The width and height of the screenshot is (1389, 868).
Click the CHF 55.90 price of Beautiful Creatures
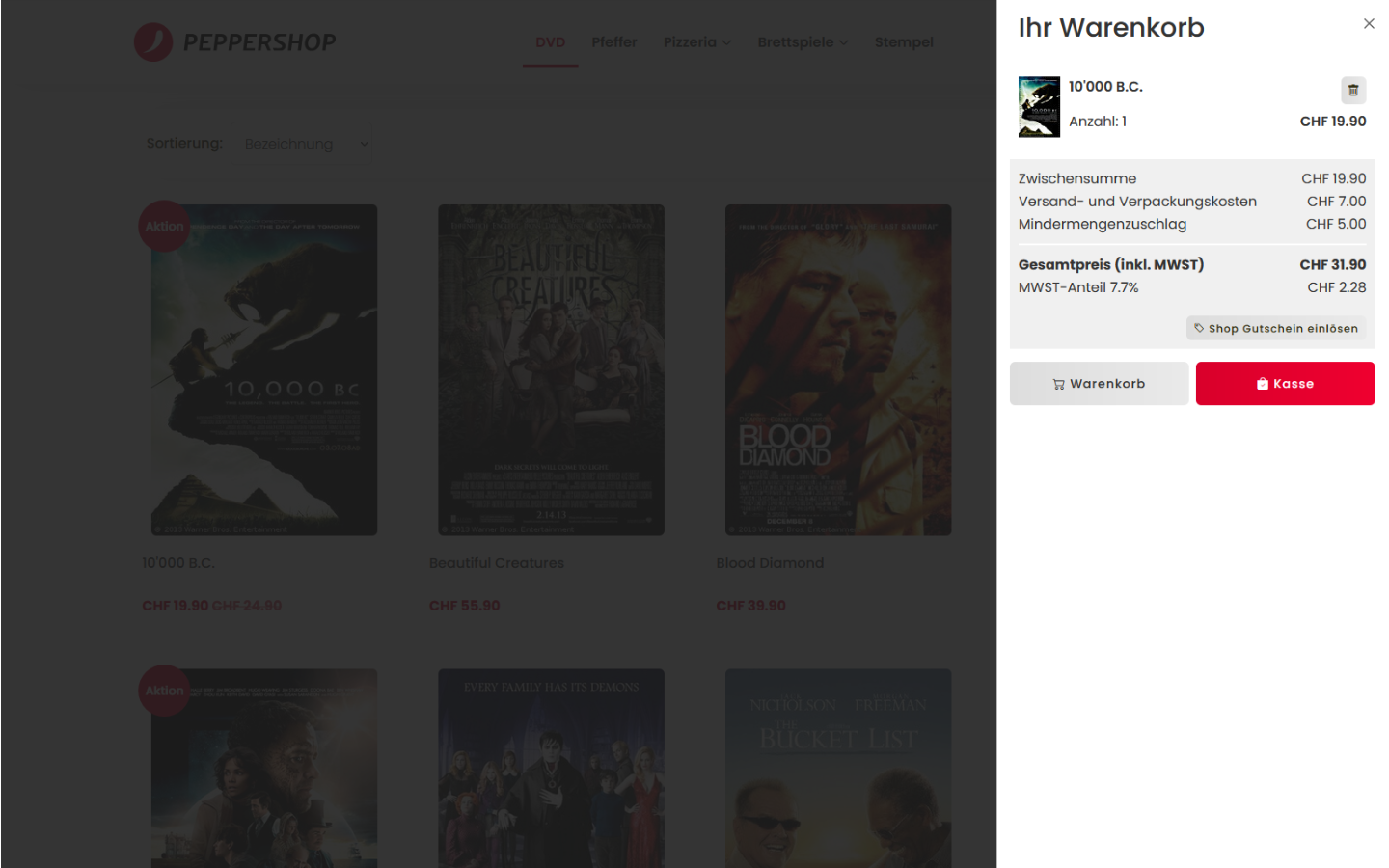(465, 606)
